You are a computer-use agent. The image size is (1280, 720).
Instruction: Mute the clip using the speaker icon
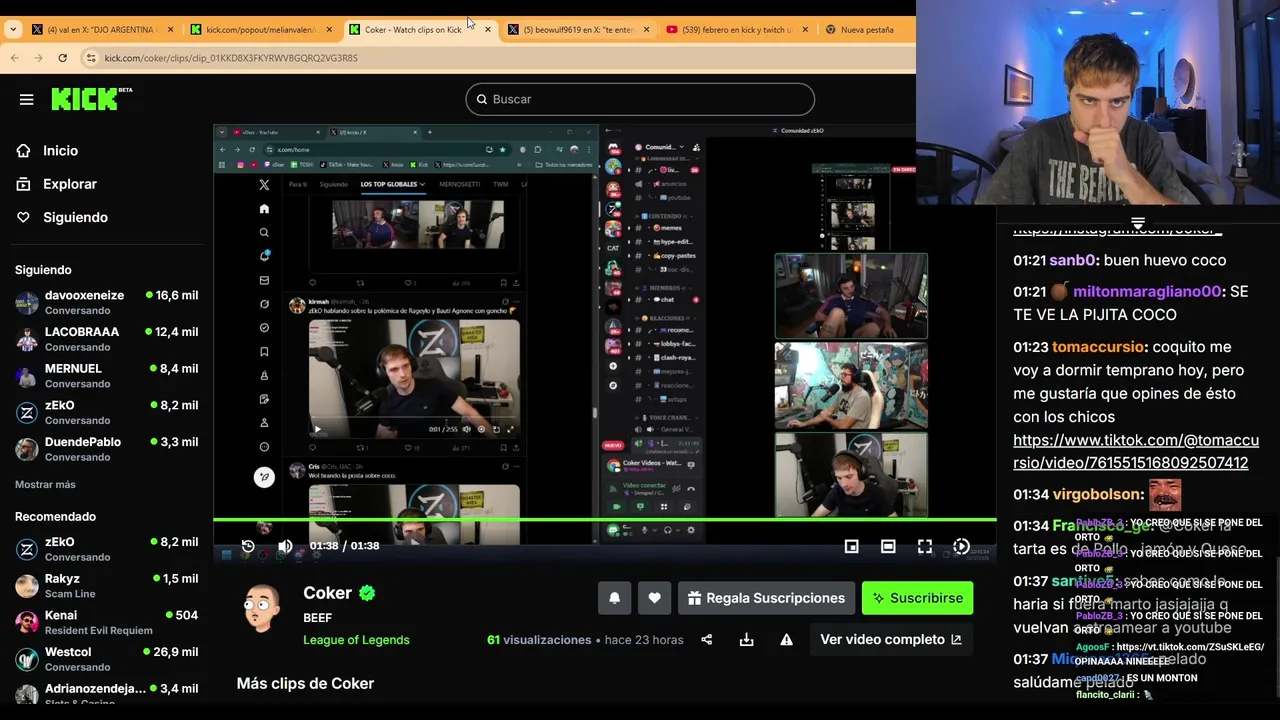285,546
